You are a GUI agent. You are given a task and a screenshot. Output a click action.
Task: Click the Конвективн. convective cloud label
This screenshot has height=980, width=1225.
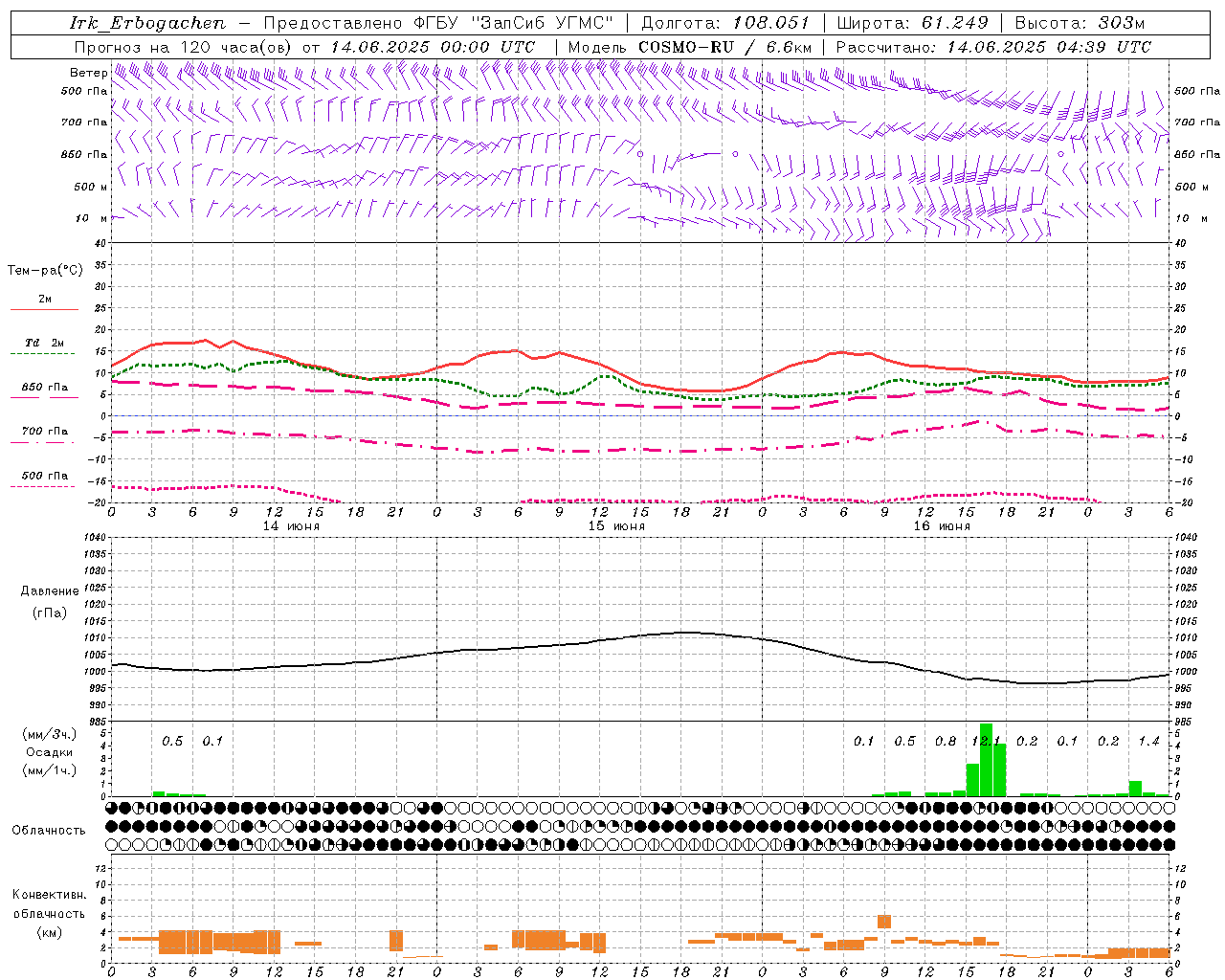pos(49,895)
